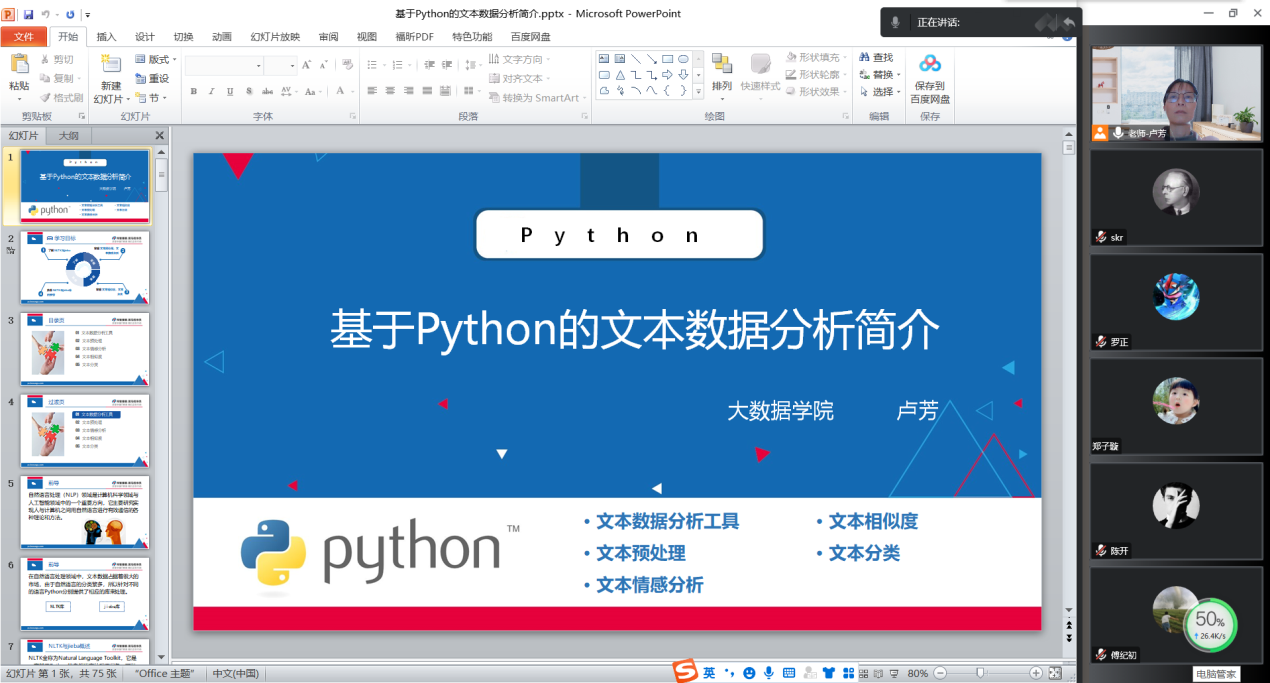Switch to the 插入 ribbon tab
This screenshot has width=1270, height=683.
coord(106,37)
